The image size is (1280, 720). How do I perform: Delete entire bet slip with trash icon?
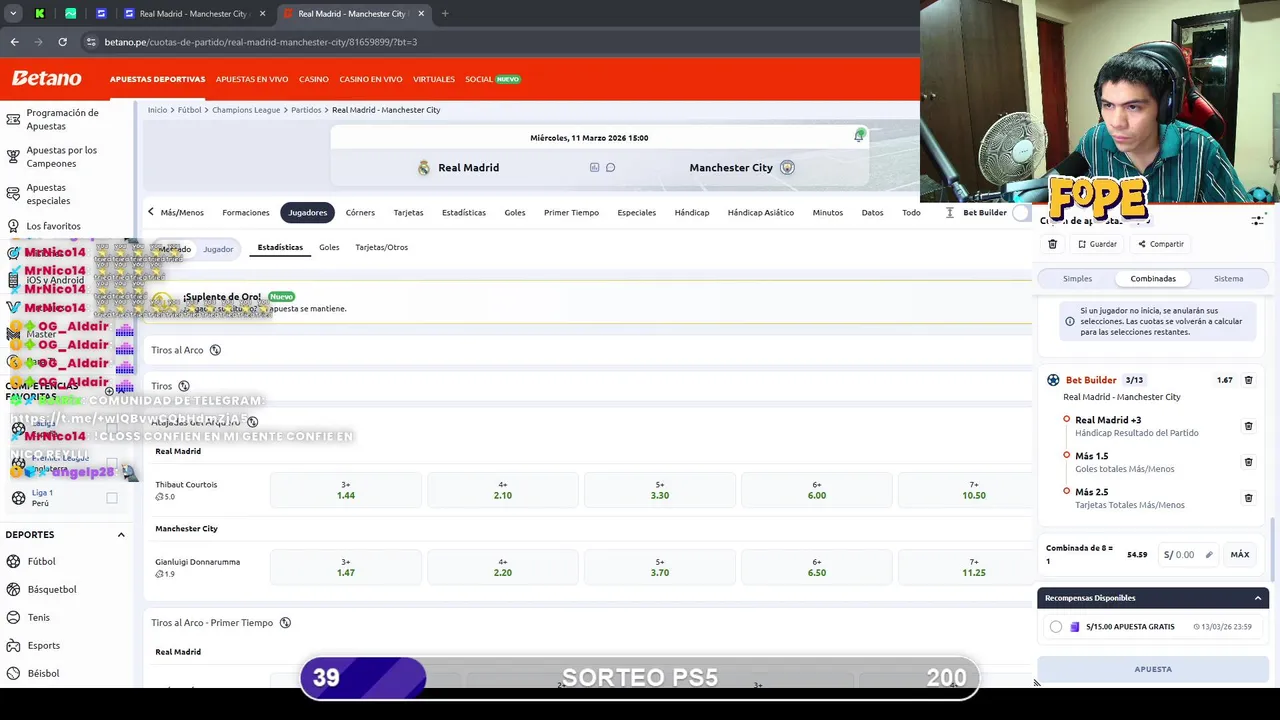tap(1052, 244)
